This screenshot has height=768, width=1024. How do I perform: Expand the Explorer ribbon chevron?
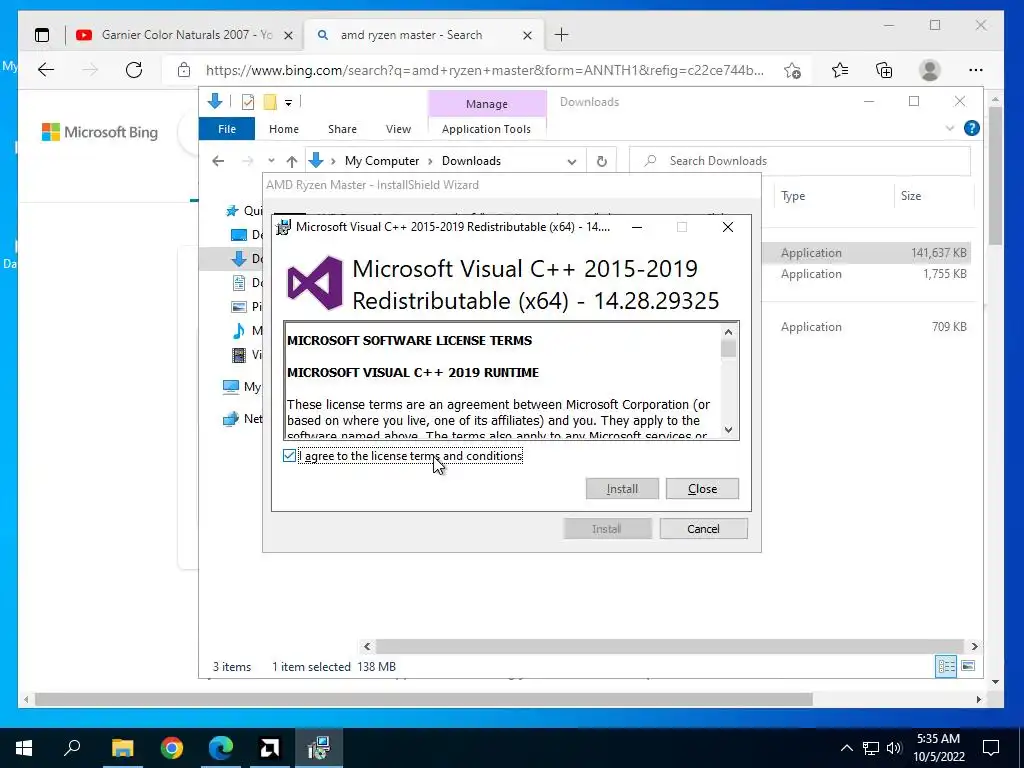950,128
